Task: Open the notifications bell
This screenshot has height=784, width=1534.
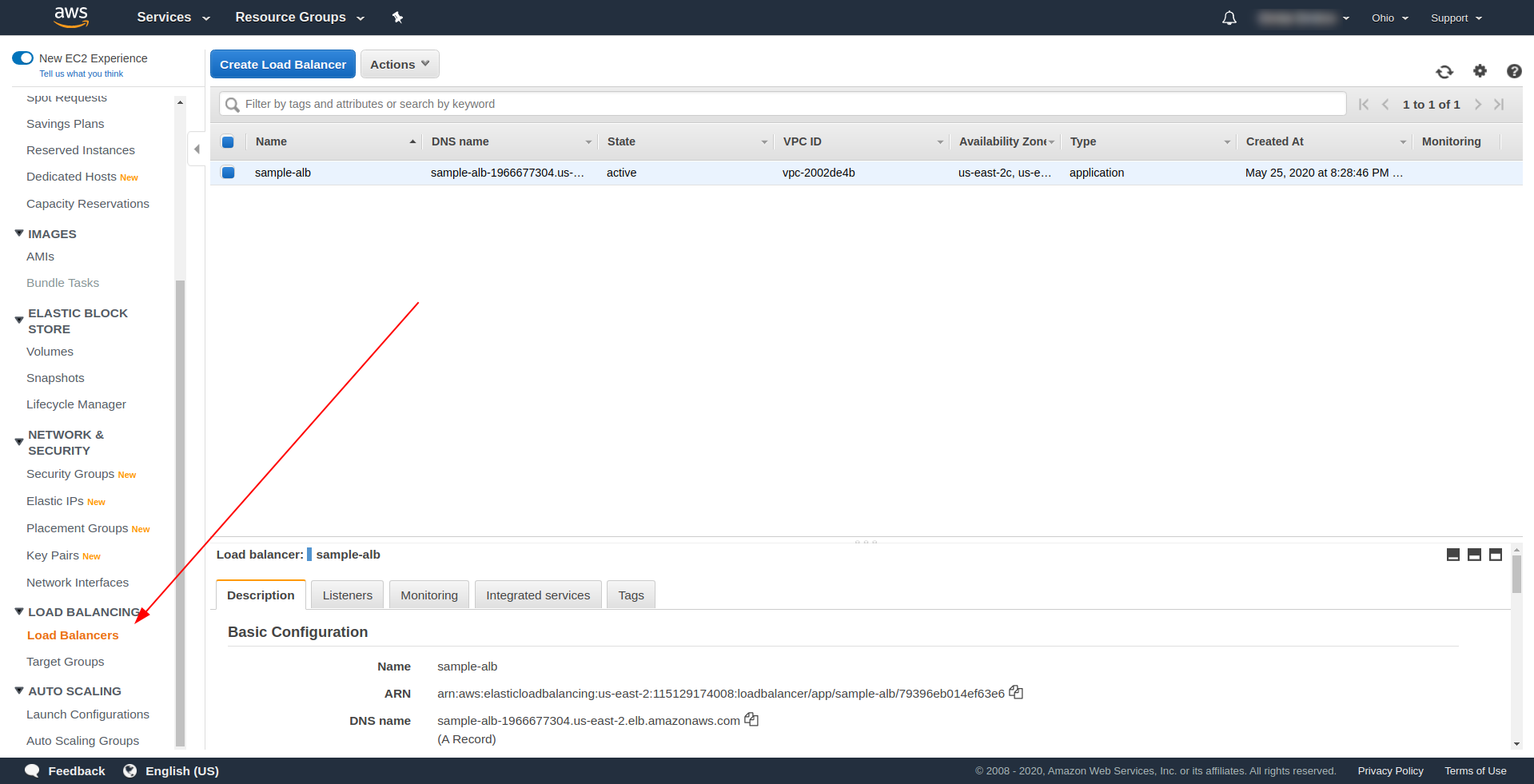Action: click(x=1229, y=18)
